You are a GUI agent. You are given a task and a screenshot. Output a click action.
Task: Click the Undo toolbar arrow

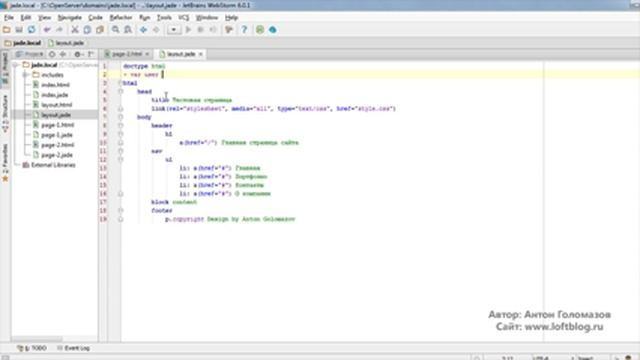point(47,30)
